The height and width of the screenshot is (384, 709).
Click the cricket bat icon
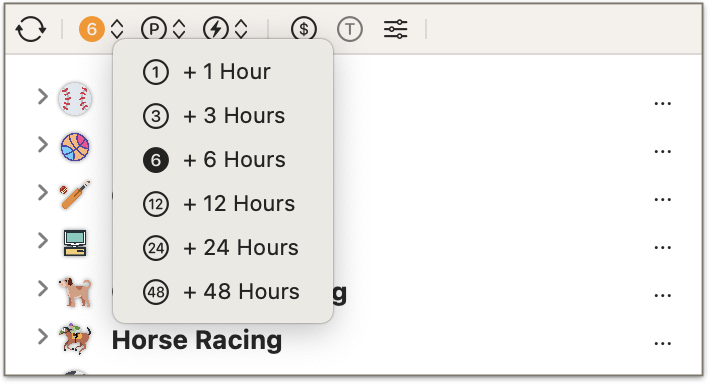tap(75, 194)
